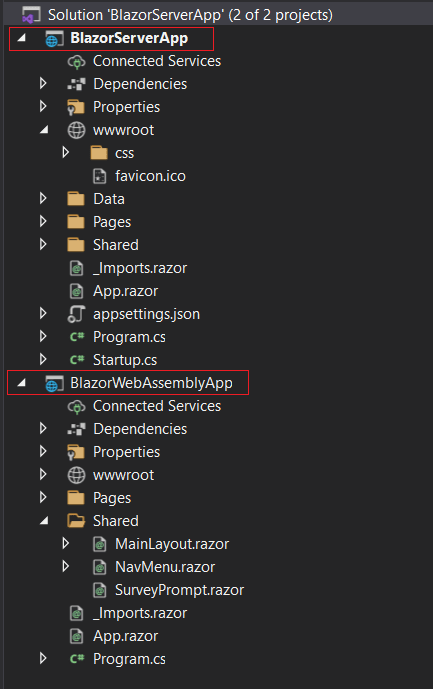The height and width of the screenshot is (689, 433).
Task: Collapse the Shared folder in BlazorWebAssemblyApp
Action: coord(44,521)
